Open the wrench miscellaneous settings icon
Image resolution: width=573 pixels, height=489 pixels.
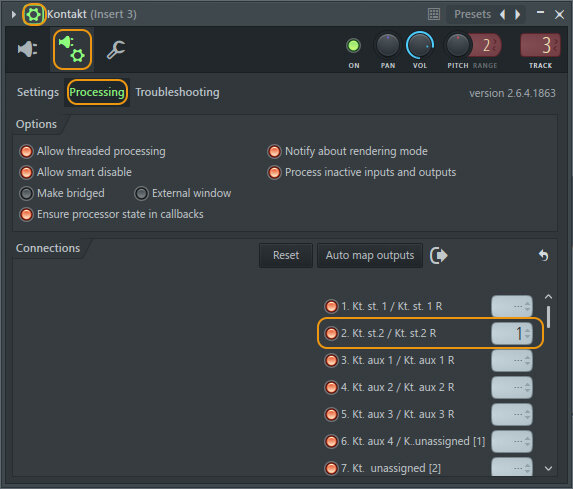(116, 50)
